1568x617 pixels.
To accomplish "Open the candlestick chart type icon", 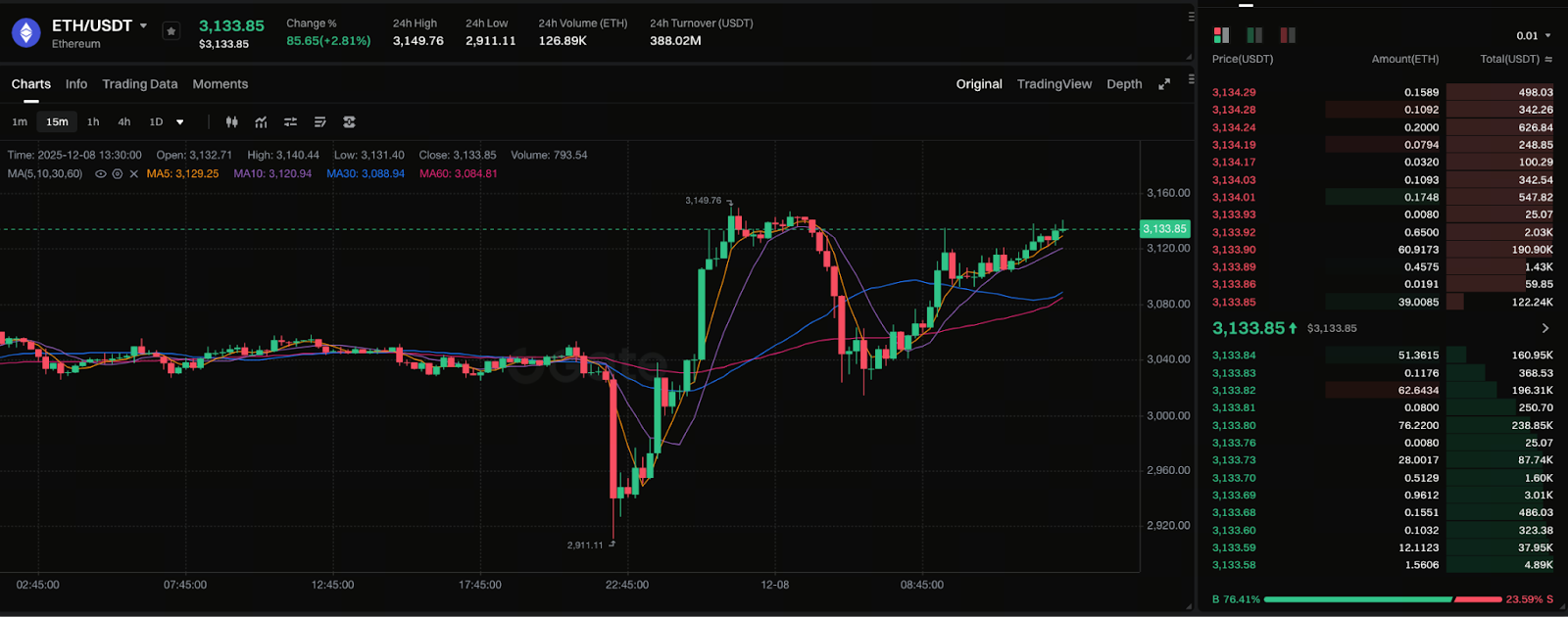I will pyautogui.click(x=232, y=122).
